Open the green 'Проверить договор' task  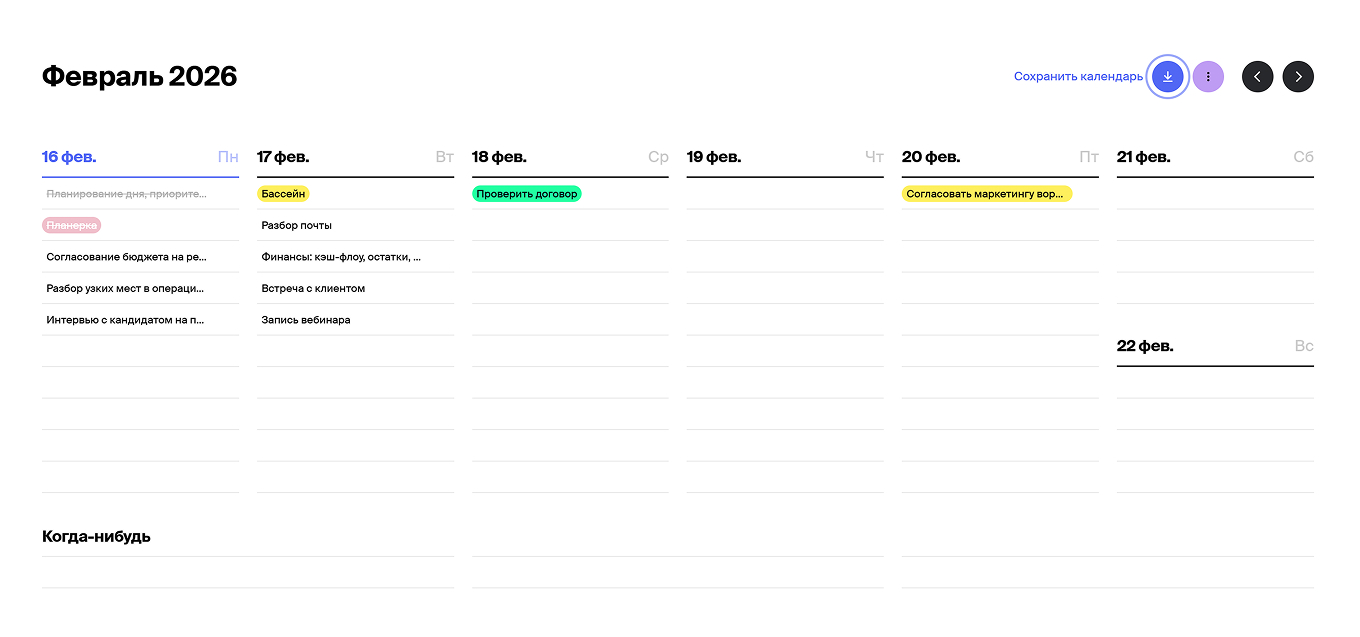click(x=526, y=194)
